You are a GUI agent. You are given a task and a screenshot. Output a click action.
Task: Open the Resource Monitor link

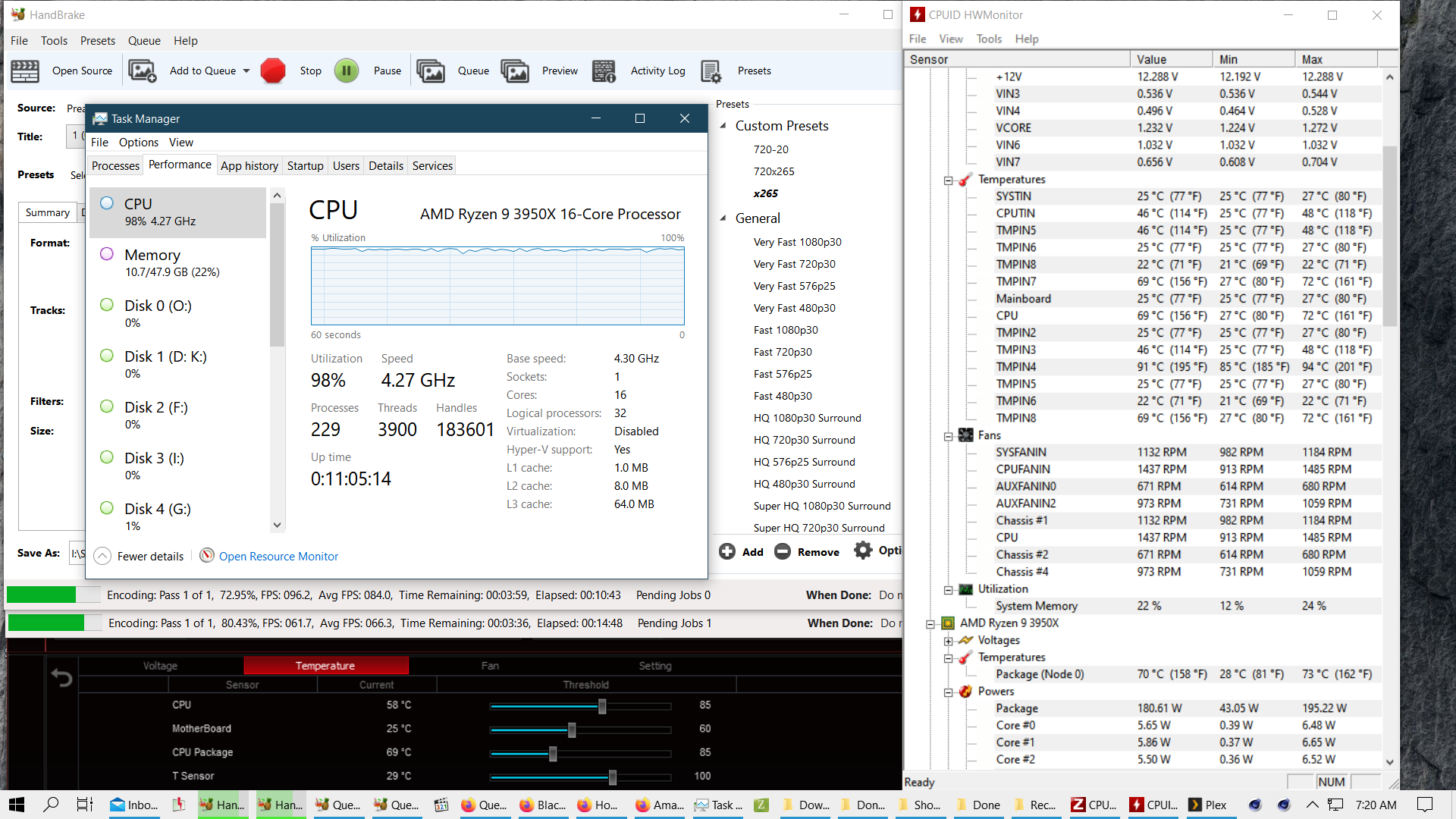278,556
